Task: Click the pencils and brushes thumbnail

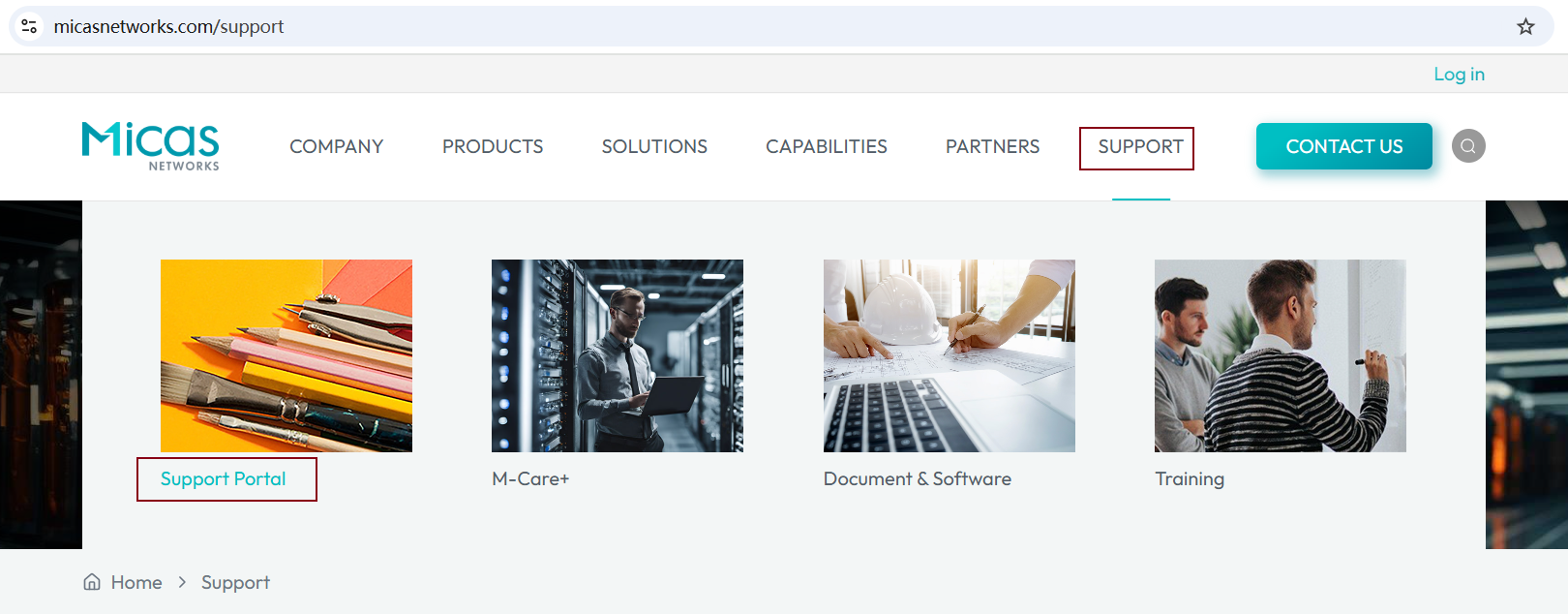Action: (x=286, y=355)
